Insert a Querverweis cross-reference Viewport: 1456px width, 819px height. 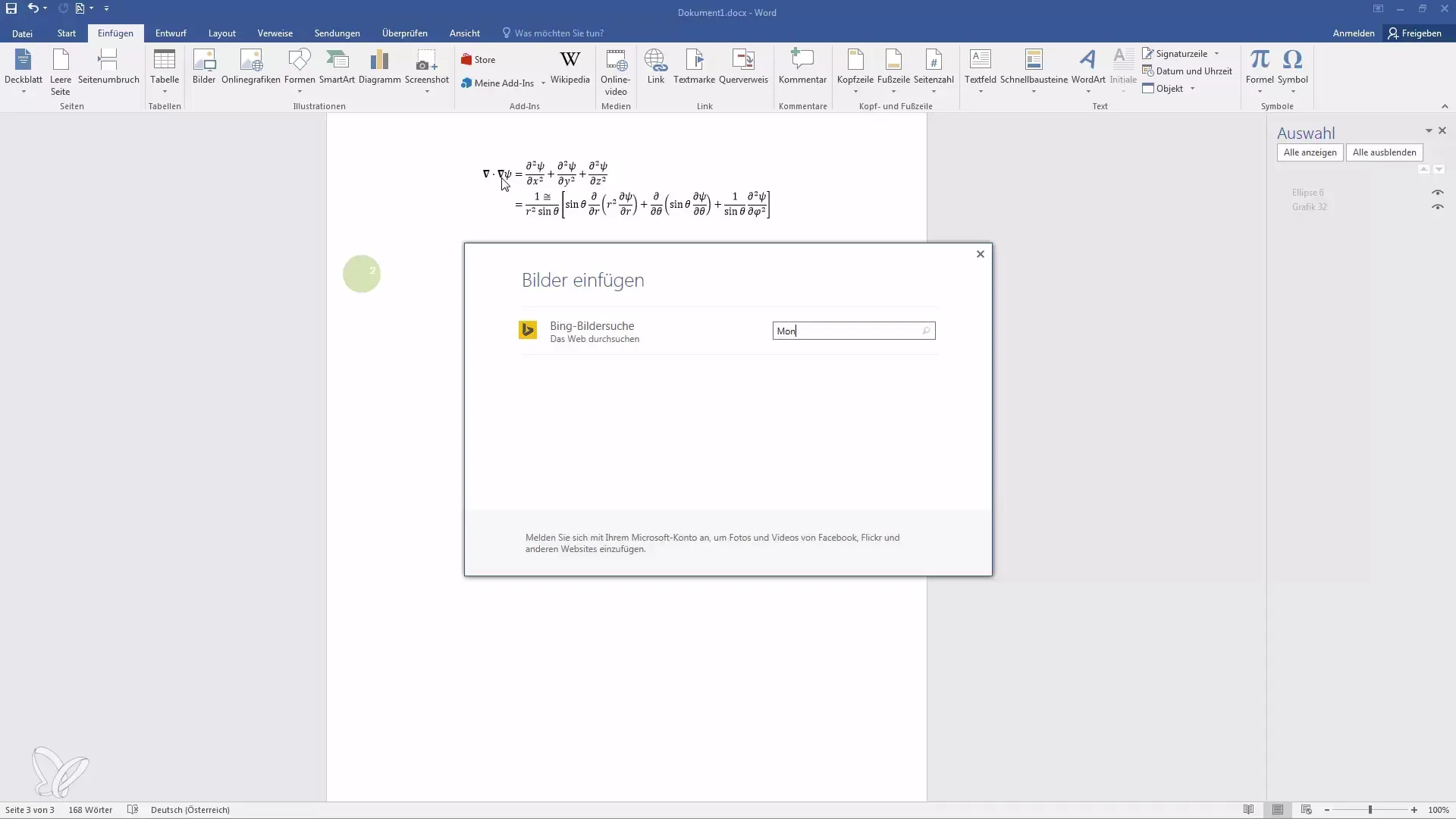click(743, 67)
